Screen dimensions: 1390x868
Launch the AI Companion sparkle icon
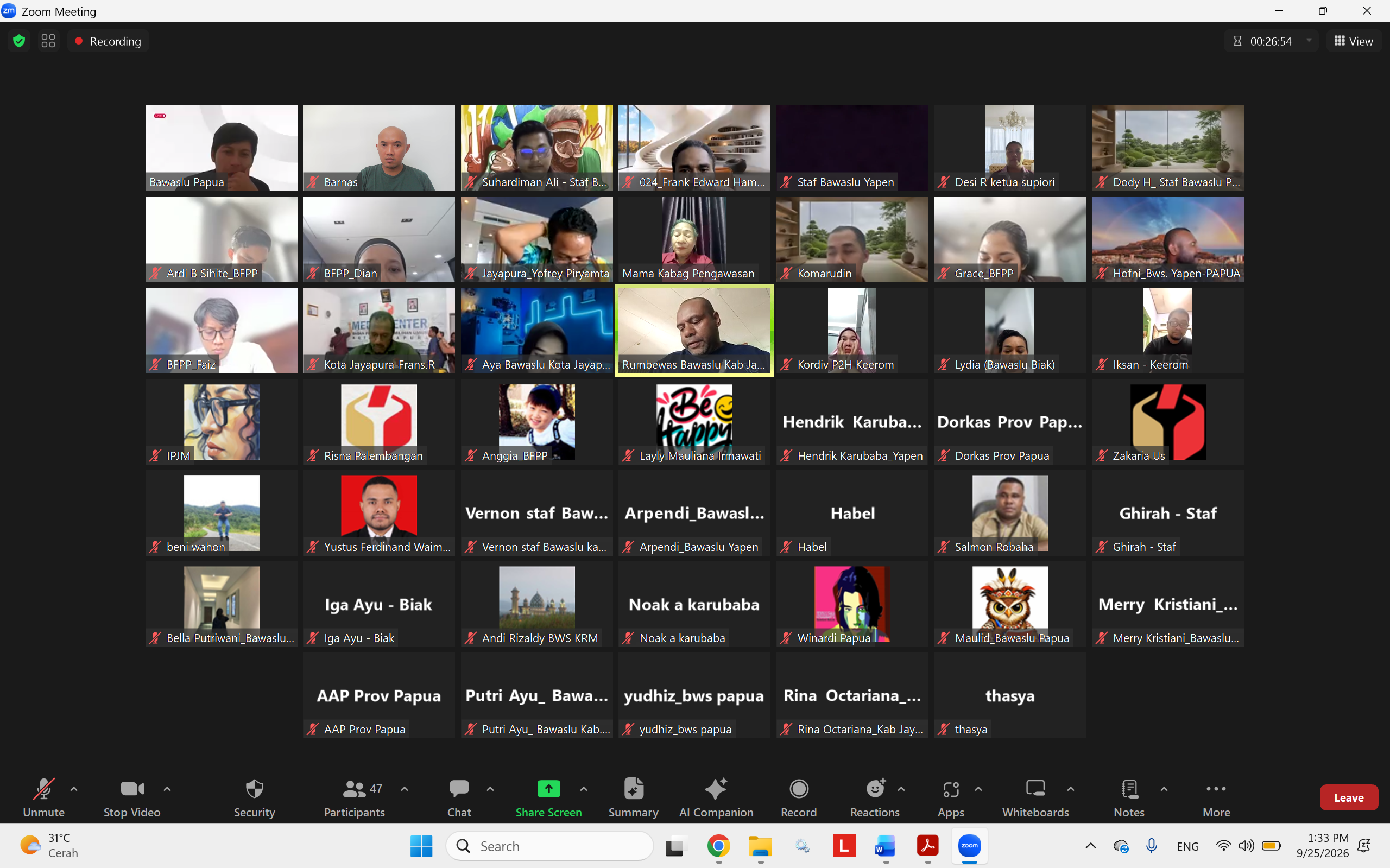pos(716,789)
